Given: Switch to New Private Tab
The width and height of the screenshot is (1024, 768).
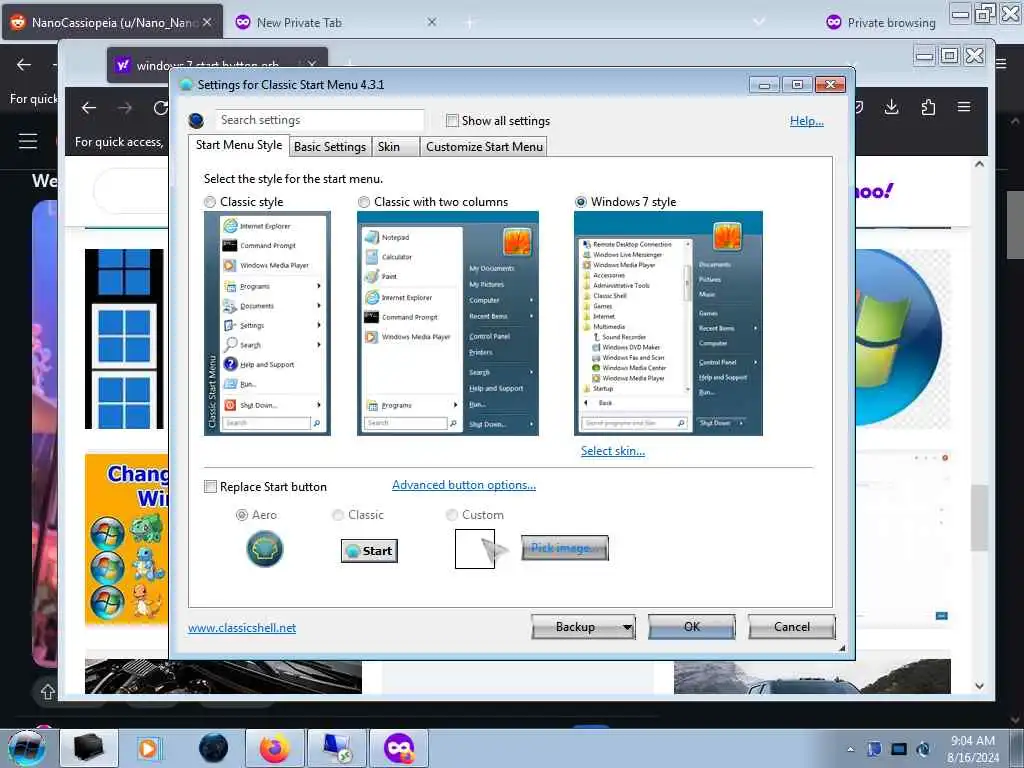Looking at the screenshot, I should tap(336, 22).
